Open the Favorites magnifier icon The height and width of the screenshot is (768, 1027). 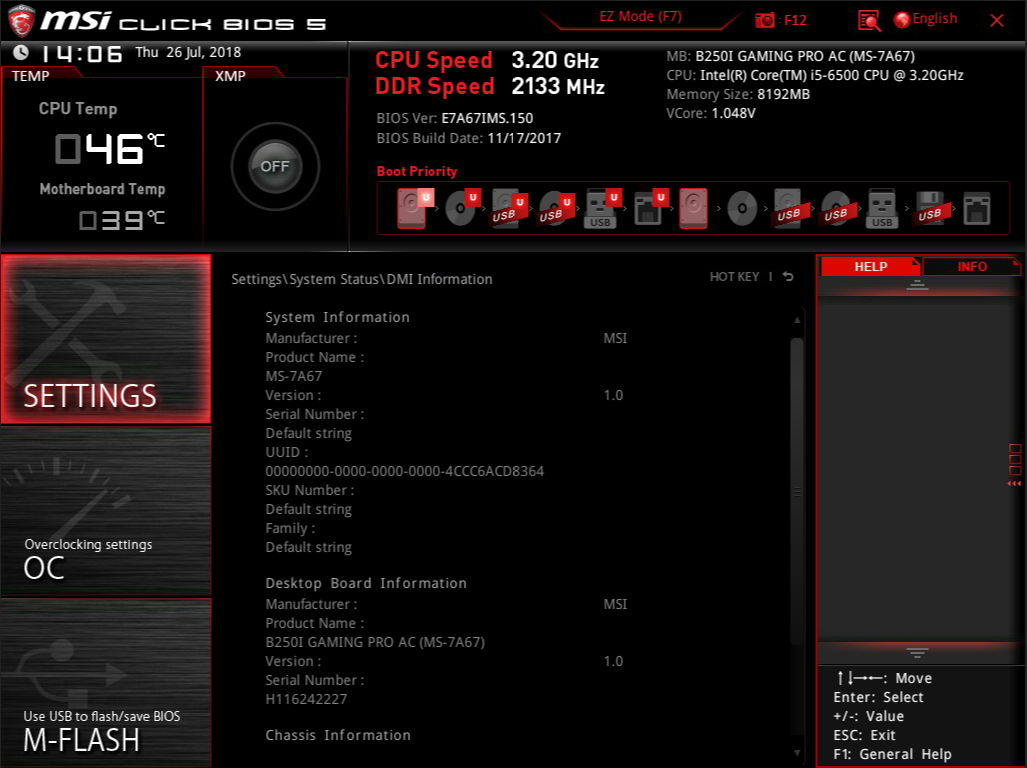869,19
